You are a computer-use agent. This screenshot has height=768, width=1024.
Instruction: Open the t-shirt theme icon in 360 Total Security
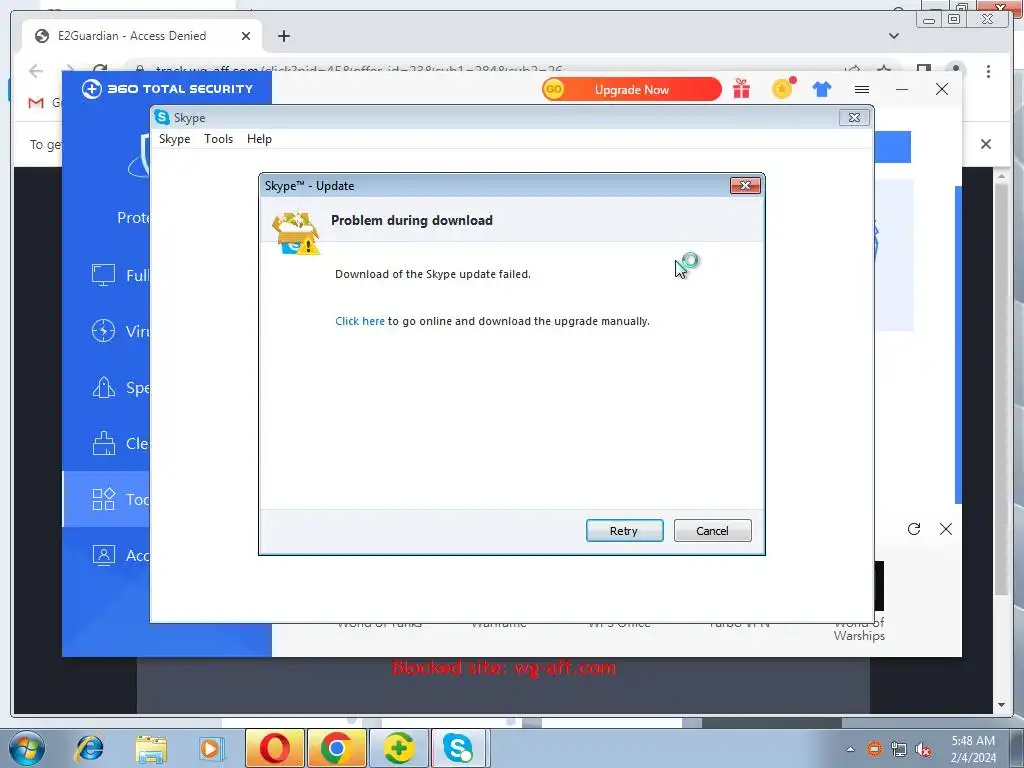[822, 89]
